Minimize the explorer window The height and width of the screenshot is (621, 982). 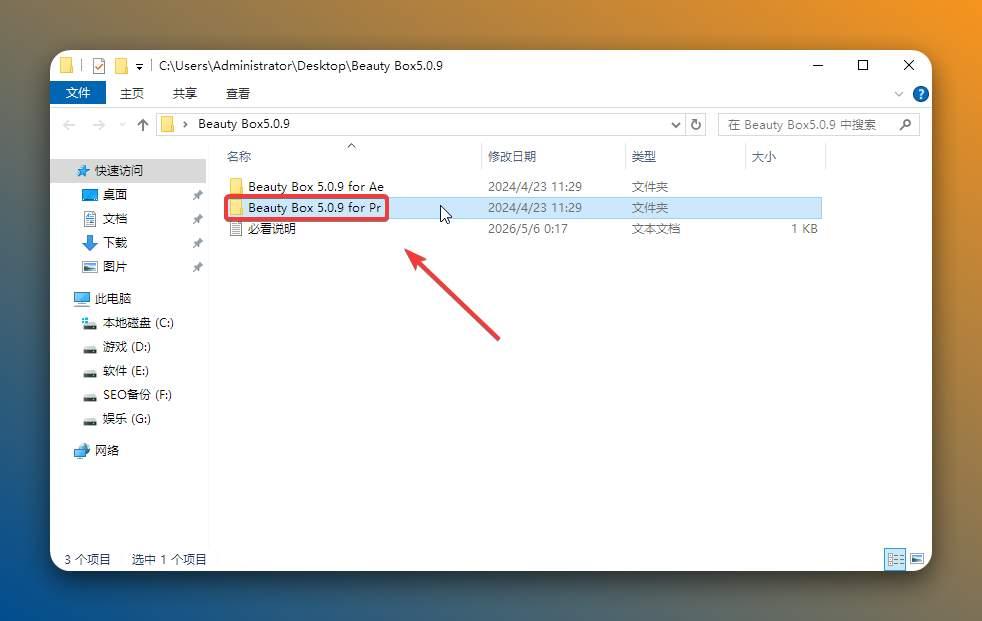coord(818,65)
